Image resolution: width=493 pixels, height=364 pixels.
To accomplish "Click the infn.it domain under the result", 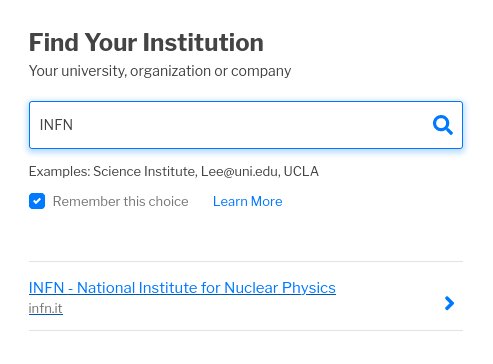I will point(46,308).
